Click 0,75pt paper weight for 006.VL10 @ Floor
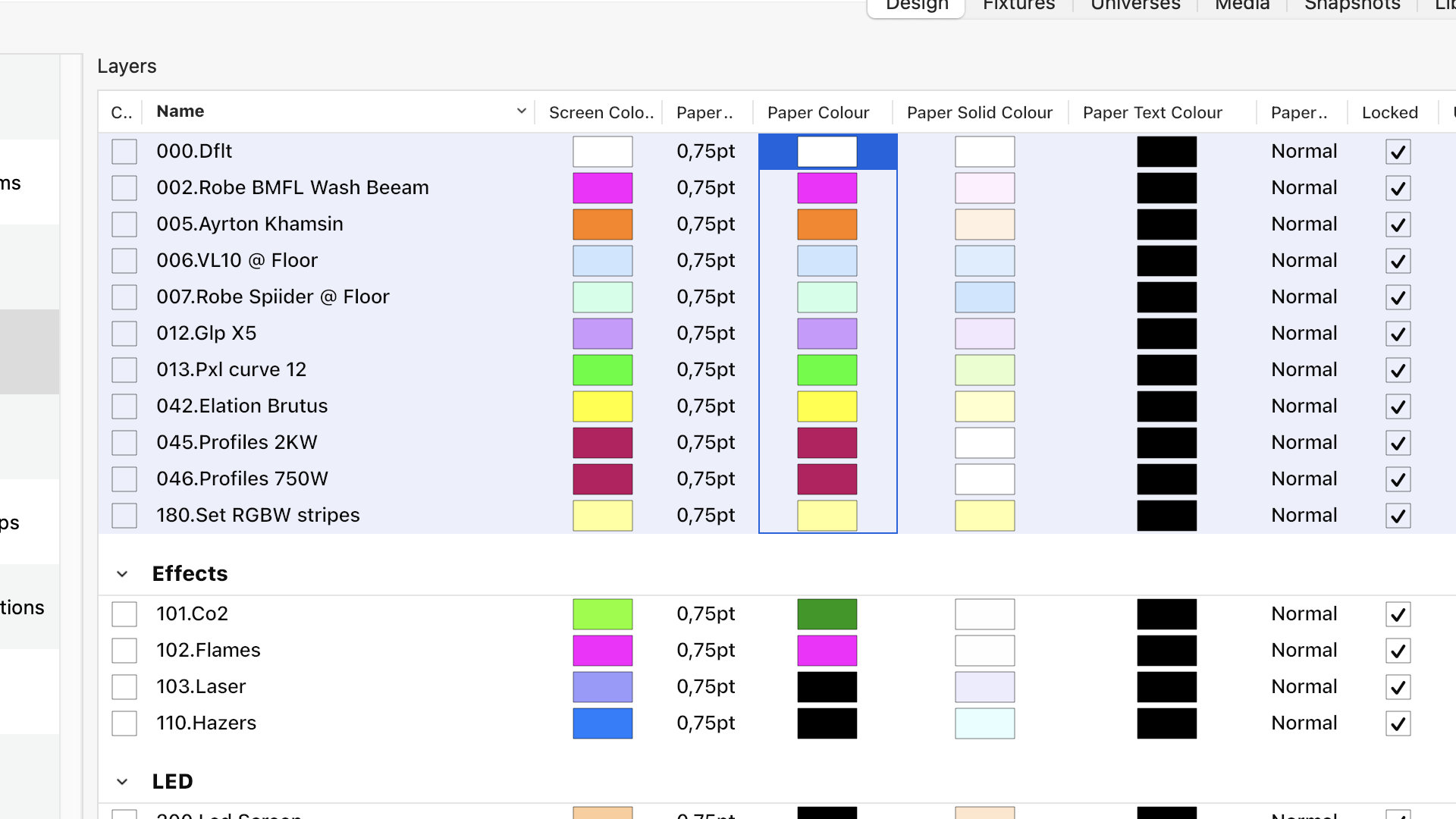1456x819 pixels. click(x=705, y=261)
